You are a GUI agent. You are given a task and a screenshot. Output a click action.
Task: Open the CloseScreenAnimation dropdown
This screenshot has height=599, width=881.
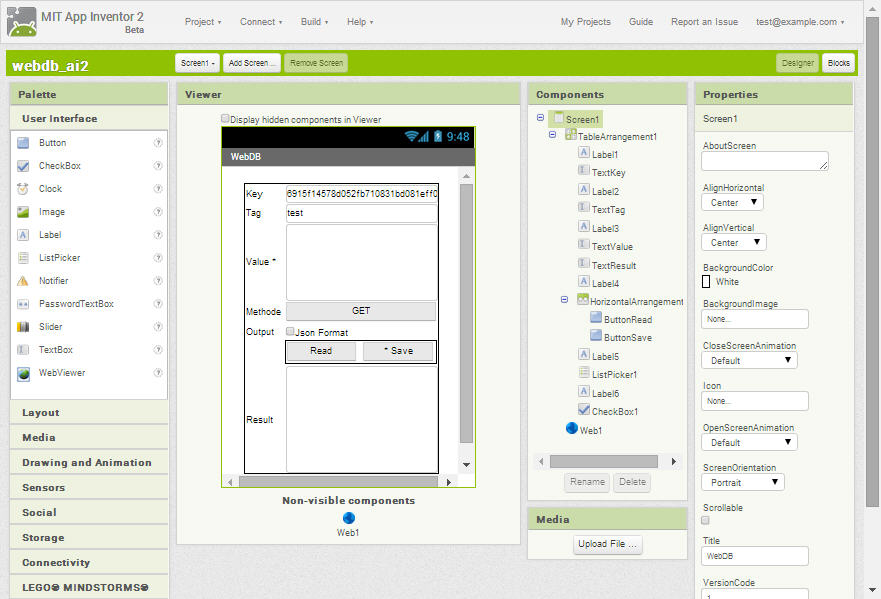click(x=750, y=360)
